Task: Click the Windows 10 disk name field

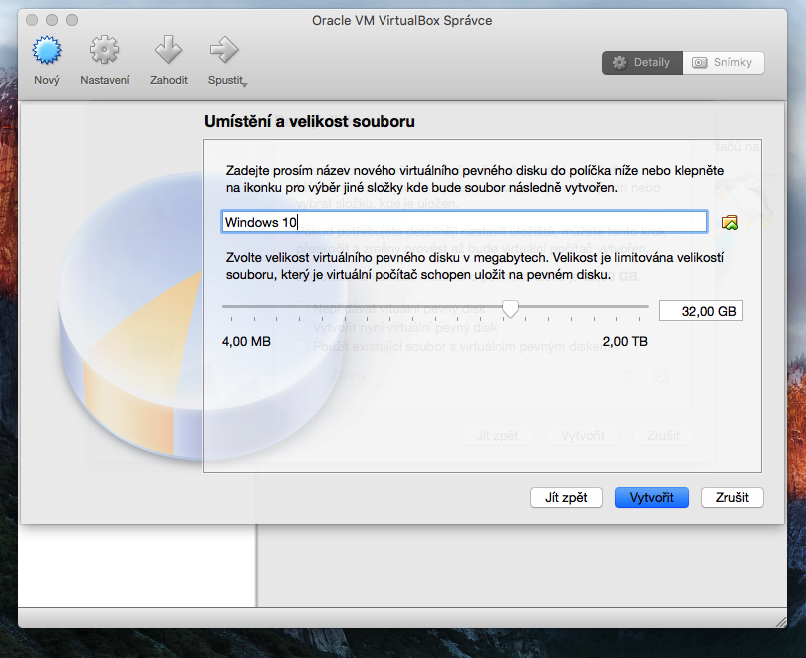Action: click(464, 222)
